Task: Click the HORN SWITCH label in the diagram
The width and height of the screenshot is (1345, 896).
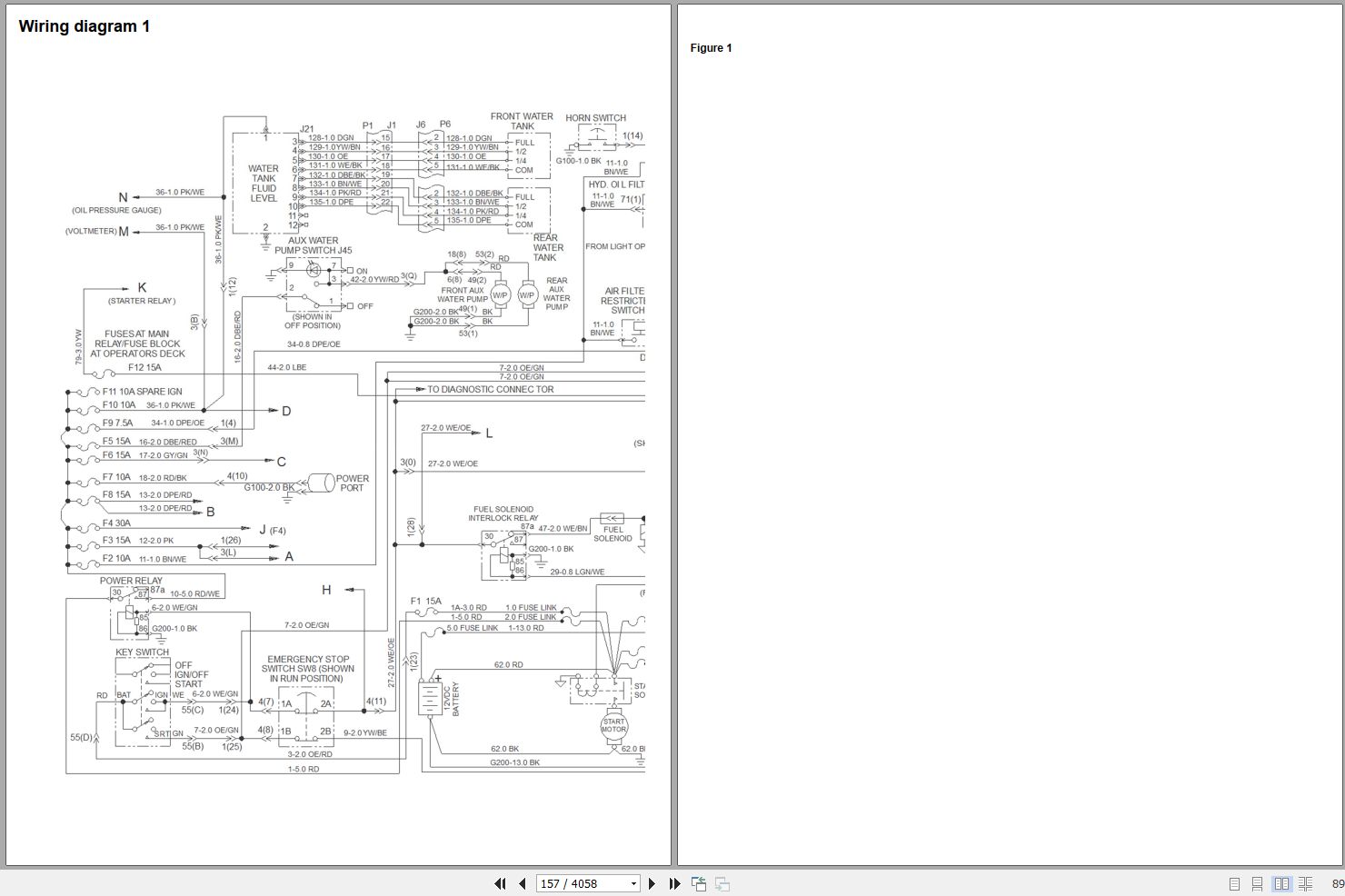Action: [x=596, y=117]
